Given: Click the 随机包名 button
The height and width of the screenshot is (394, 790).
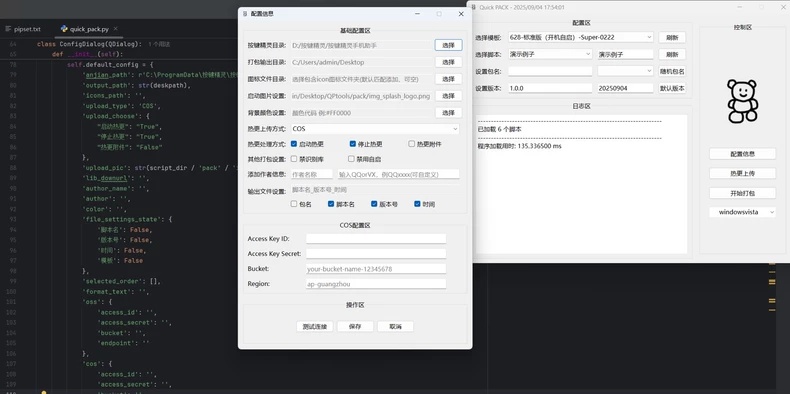Looking at the screenshot, I should 672,71.
